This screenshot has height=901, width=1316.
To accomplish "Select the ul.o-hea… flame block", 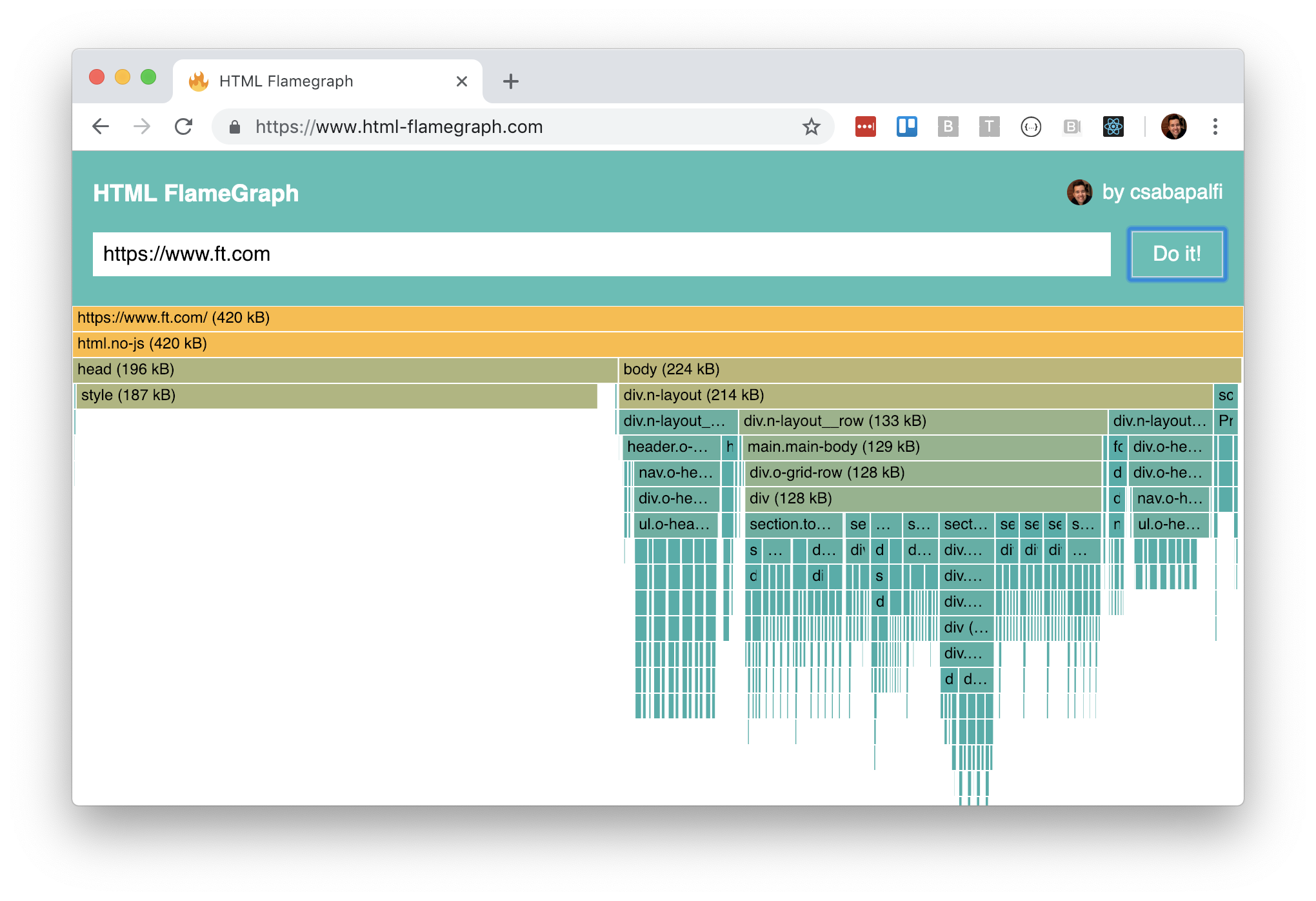I will (676, 525).
